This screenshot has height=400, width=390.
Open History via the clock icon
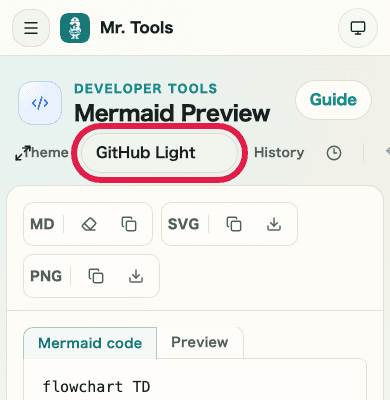[334, 153]
